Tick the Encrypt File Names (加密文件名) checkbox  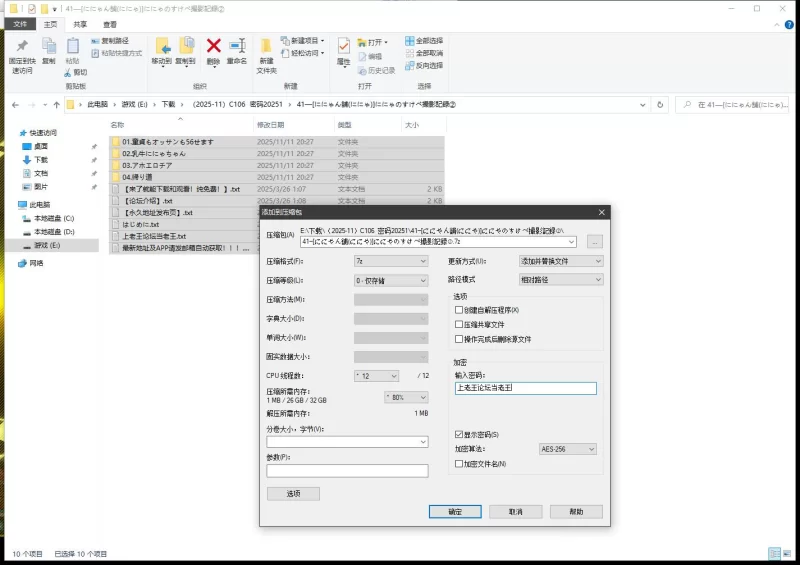click(x=458, y=464)
